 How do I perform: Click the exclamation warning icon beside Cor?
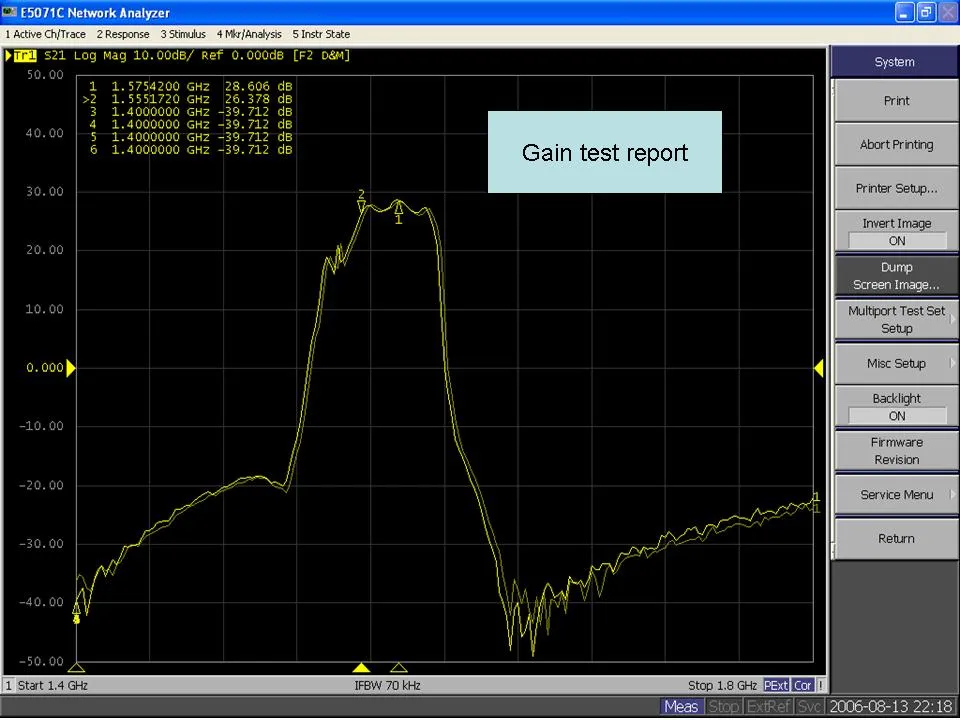coord(819,685)
